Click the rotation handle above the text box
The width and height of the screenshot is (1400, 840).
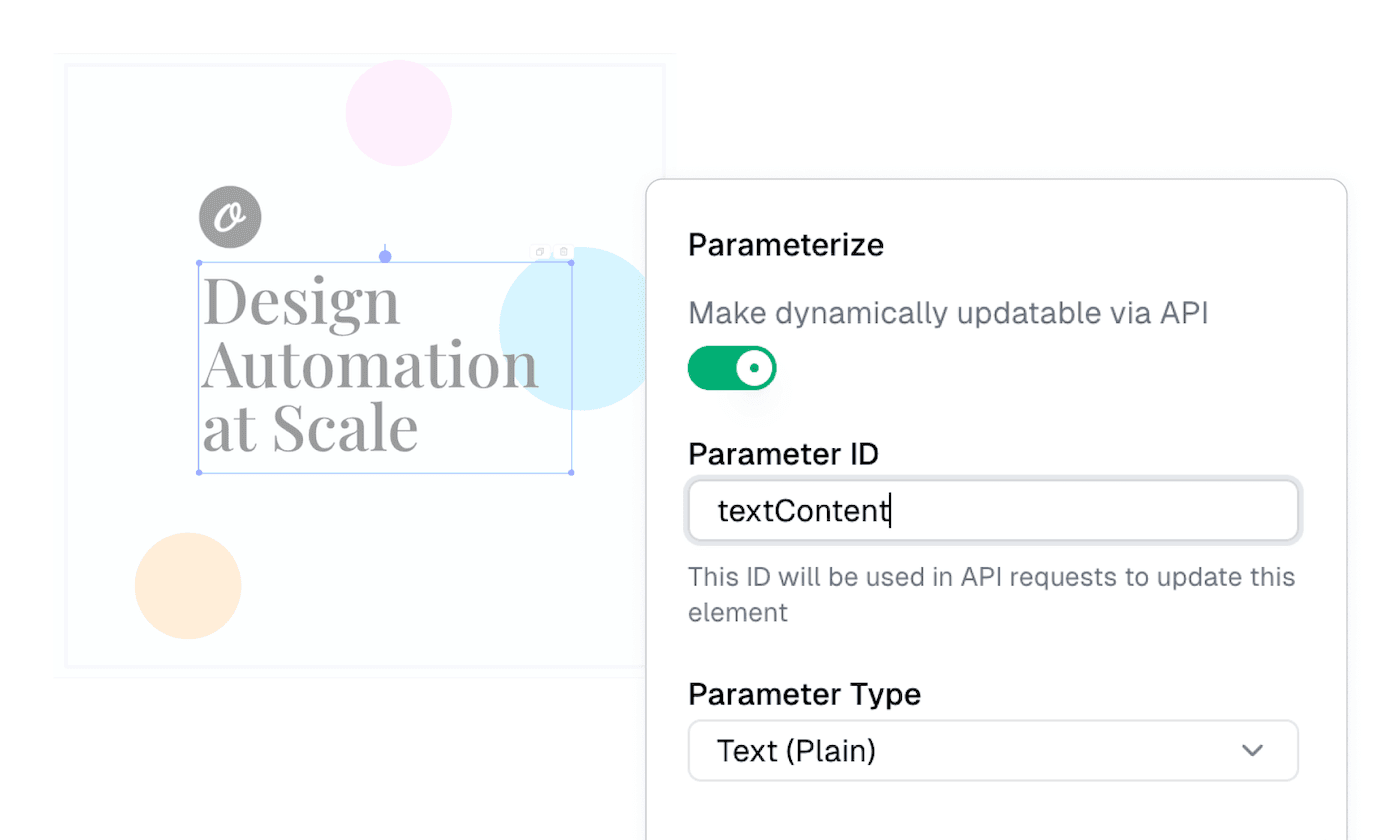[x=384, y=255]
